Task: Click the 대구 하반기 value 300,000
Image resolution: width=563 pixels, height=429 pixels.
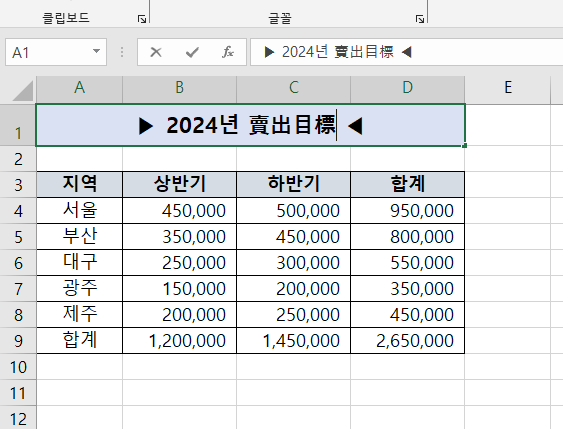Action: [x=293, y=263]
